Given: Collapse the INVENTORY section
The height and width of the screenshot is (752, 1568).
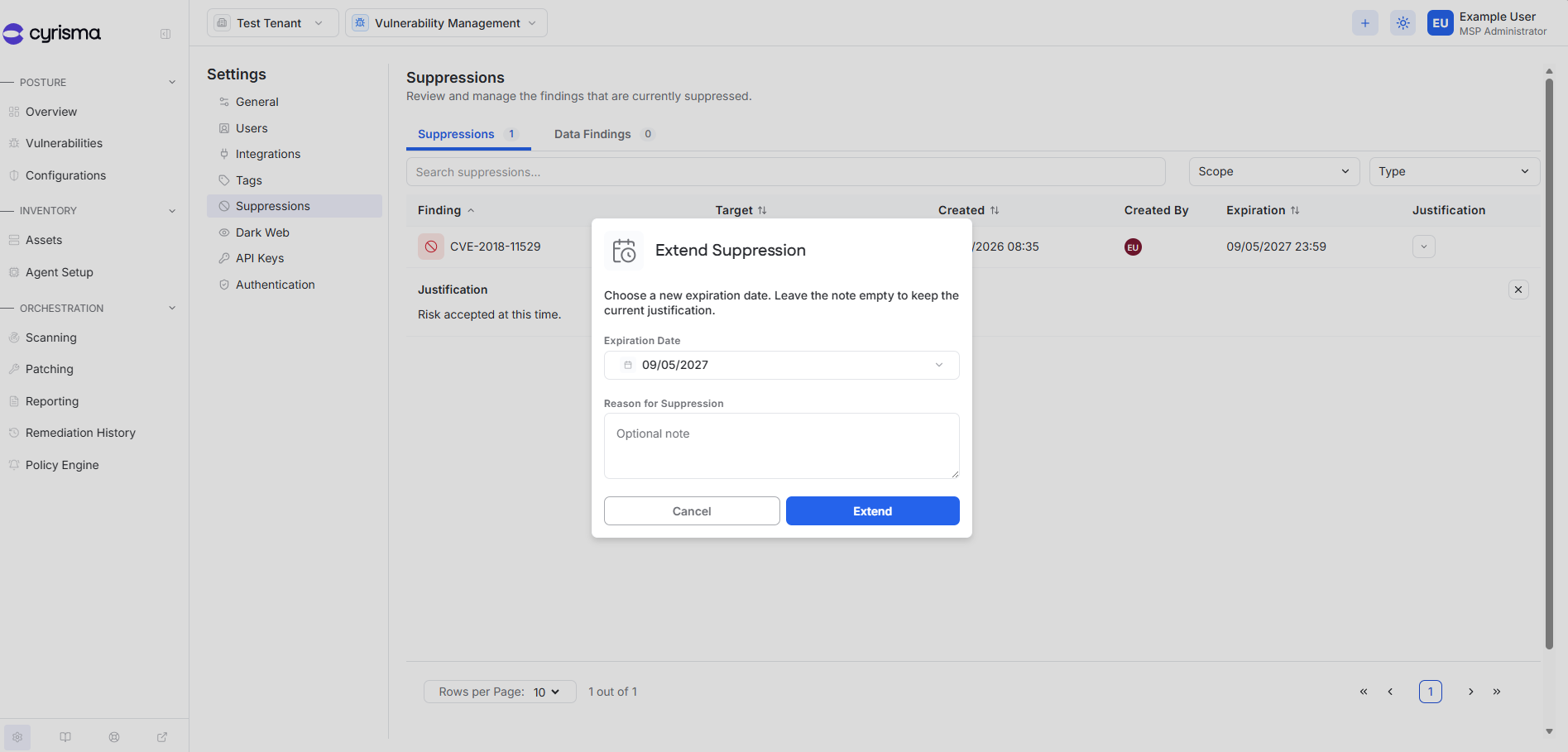Looking at the screenshot, I should tap(172, 211).
